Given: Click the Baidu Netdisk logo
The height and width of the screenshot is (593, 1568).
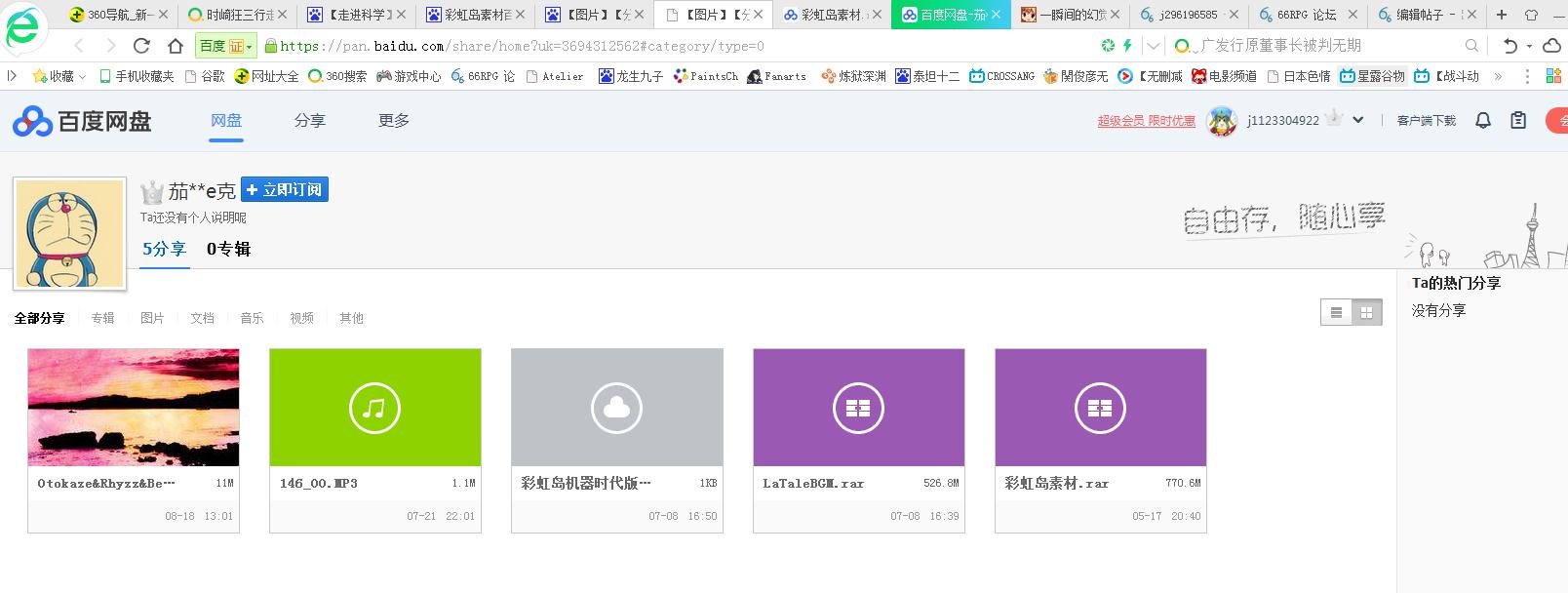Looking at the screenshot, I should click(x=83, y=121).
